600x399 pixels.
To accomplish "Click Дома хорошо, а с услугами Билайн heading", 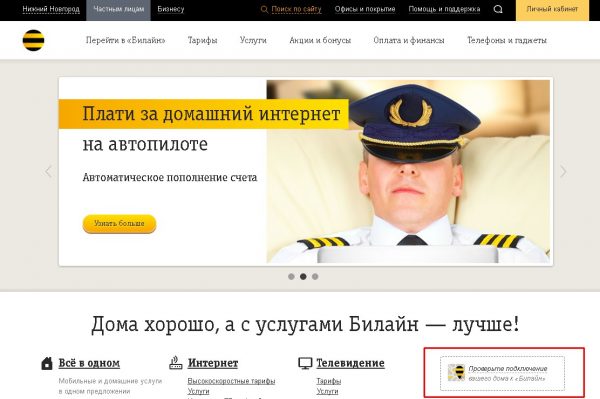I will click(305, 324).
